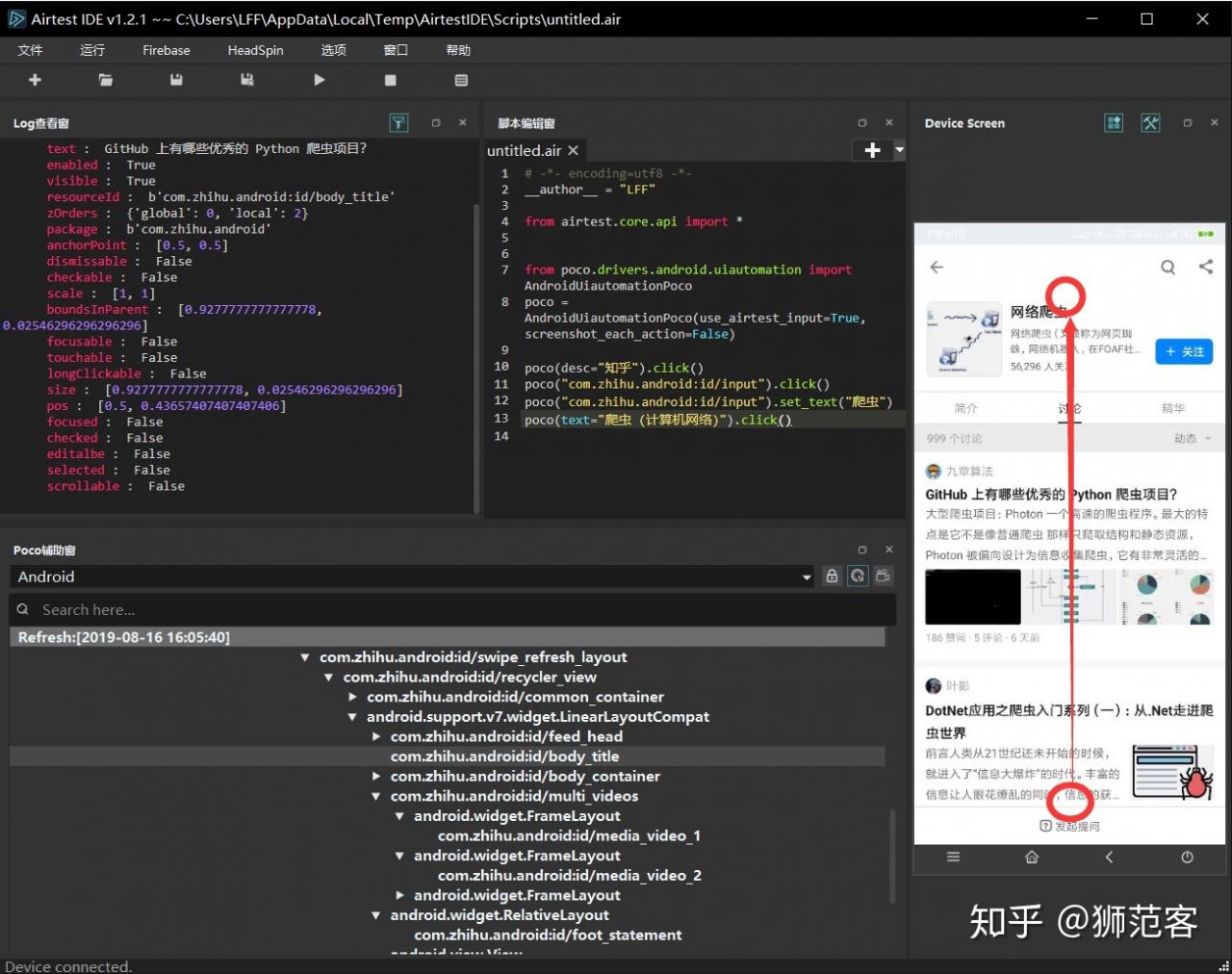Image resolution: width=1232 pixels, height=974 pixels.
Task: Tap the 发起提问 button on device
Action: point(1069,826)
